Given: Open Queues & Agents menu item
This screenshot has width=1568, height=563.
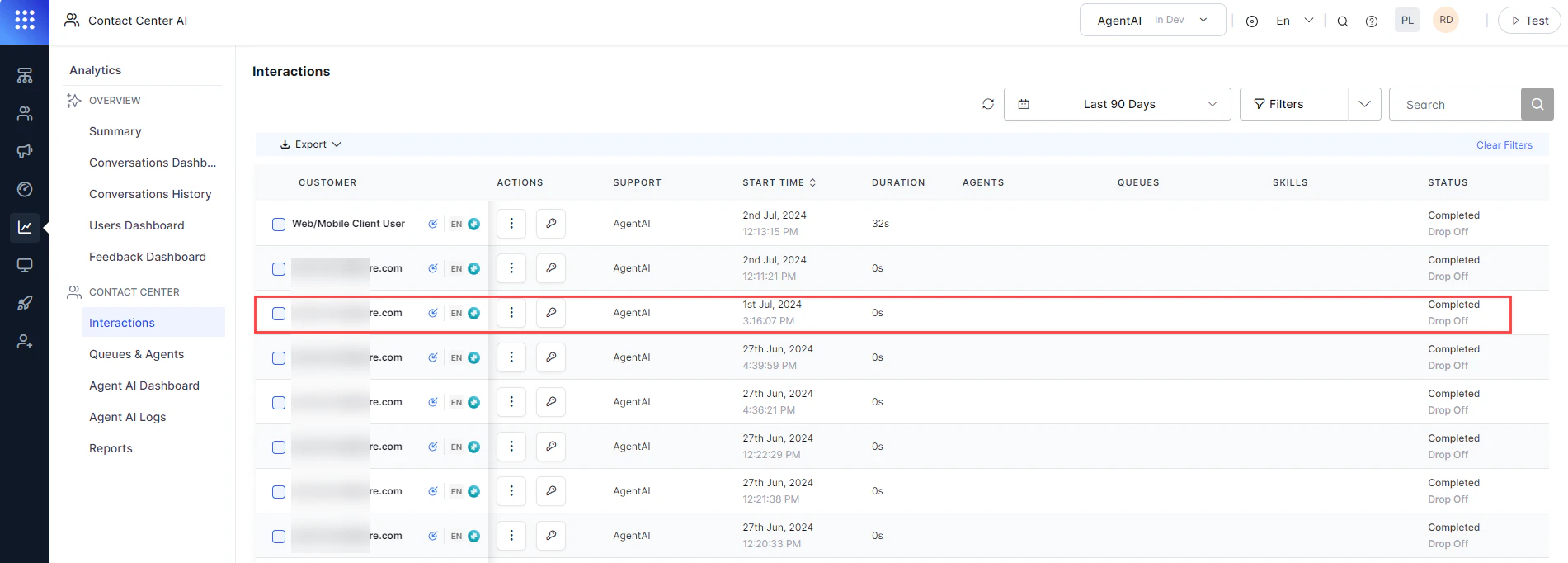Looking at the screenshot, I should point(137,354).
